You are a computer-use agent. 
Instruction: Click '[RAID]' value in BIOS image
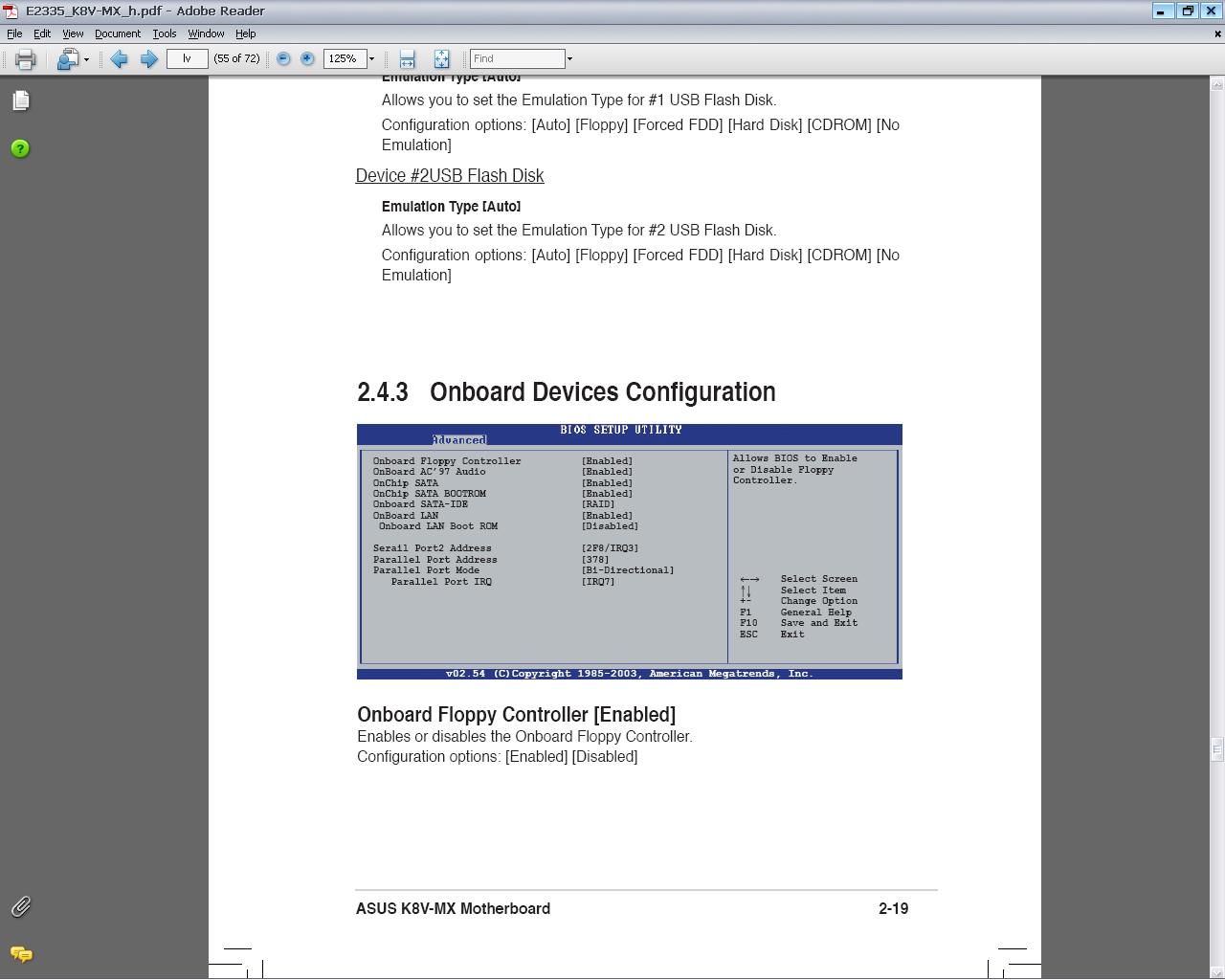tap(598, 504)
